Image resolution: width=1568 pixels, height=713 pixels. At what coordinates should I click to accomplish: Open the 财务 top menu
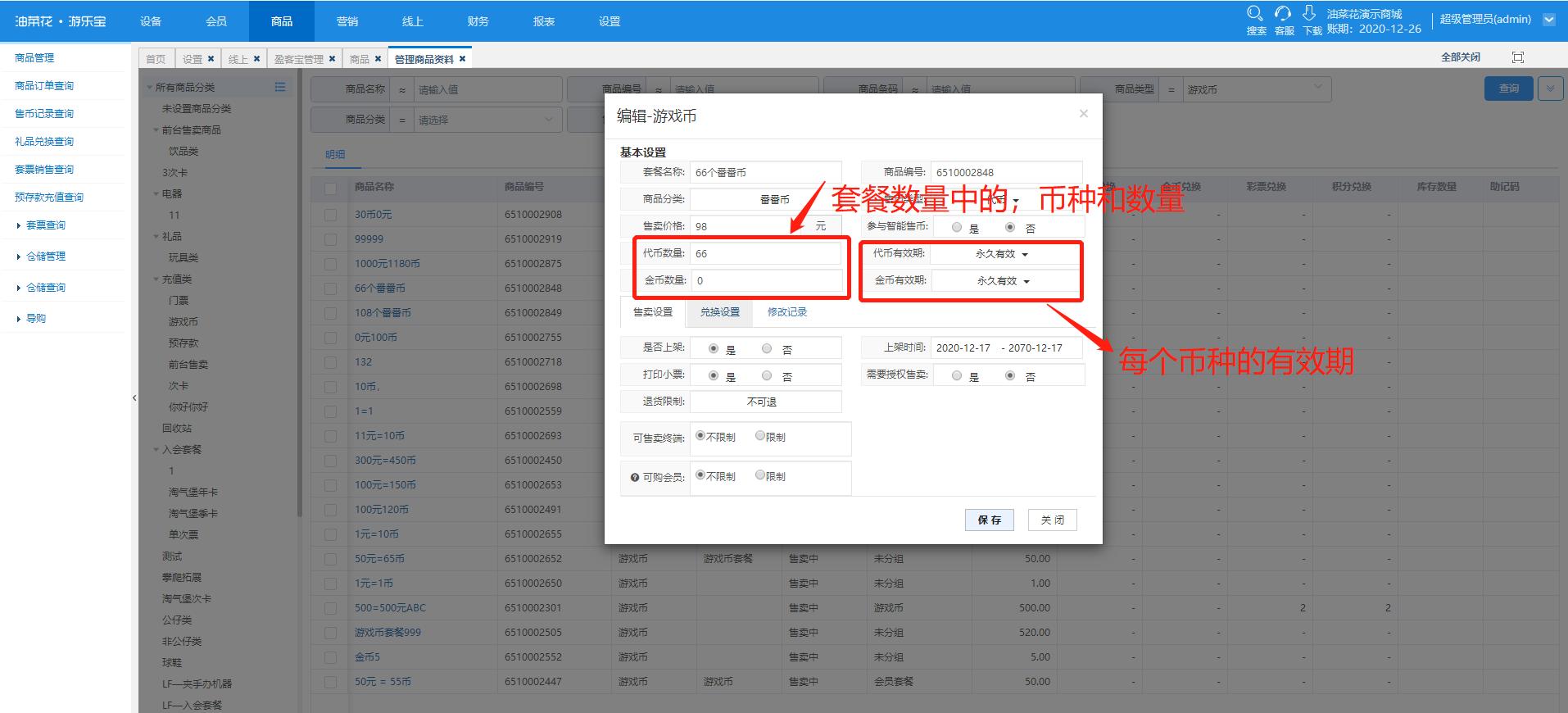(478, 20)
